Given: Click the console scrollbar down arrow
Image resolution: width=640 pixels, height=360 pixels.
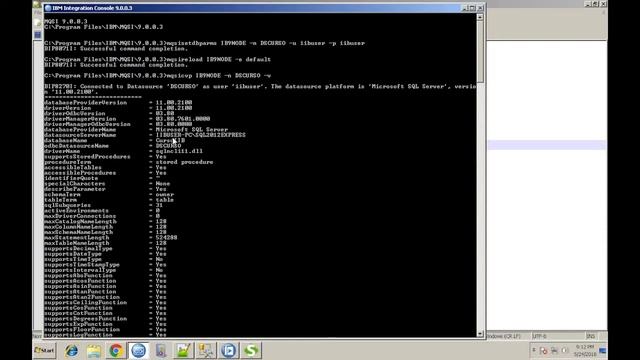Looking at the screenshot, I should point(480,334).
